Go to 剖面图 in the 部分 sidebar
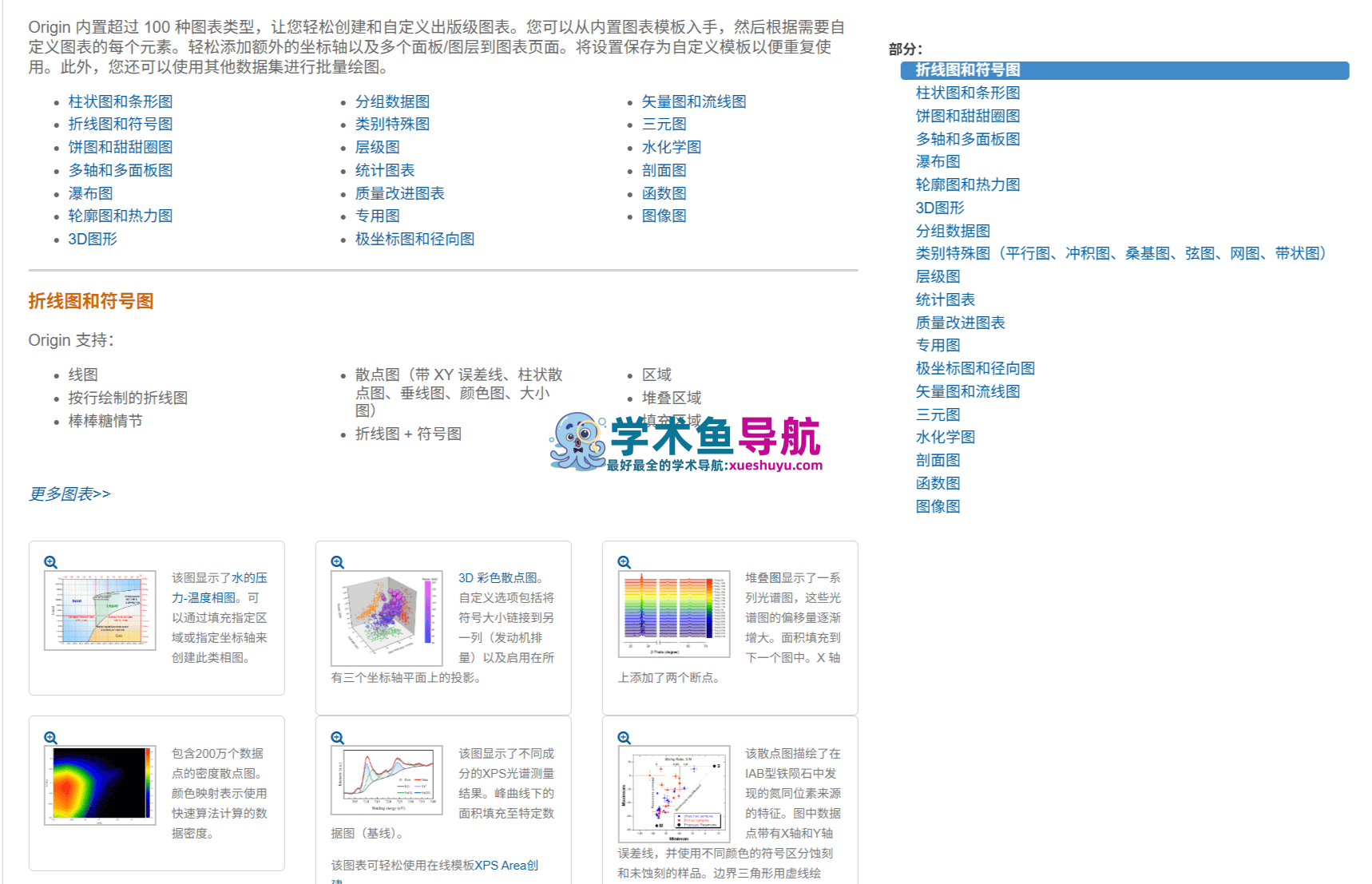Image resolution: width=1372 pixels, height=884 pixels. point(938,461)
